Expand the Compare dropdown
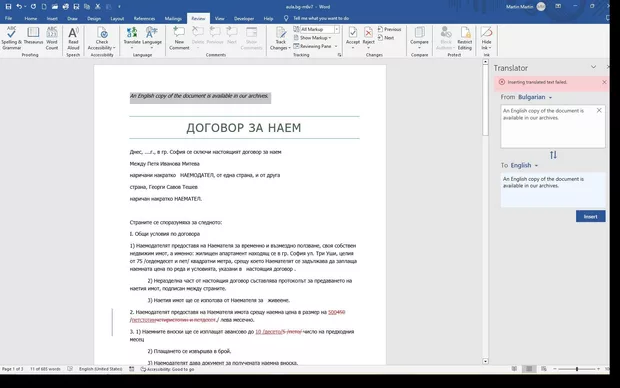 pos(419,47)
